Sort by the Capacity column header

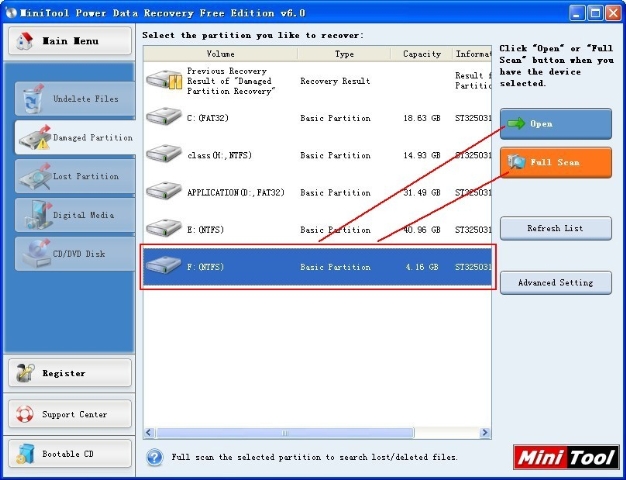point(422,54)
